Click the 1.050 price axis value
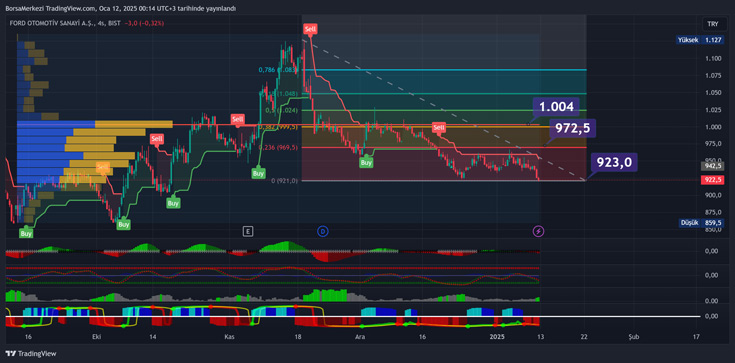 (x=712, y=93)
